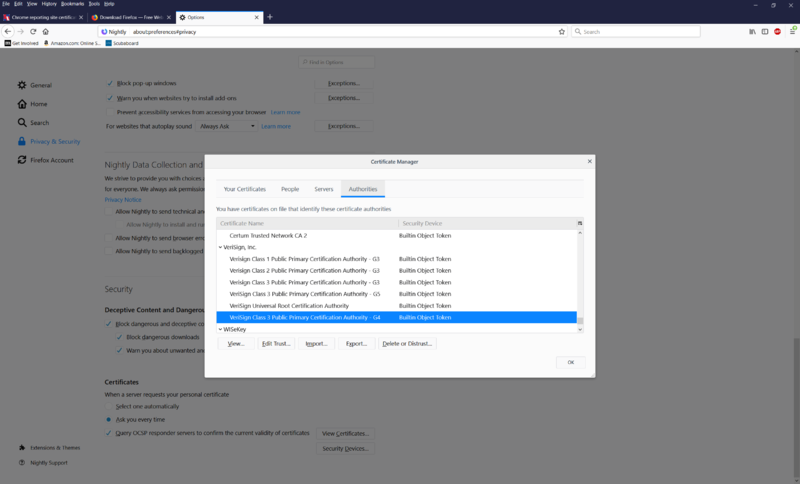The width and height of the screenshot is (800, 484).
Task: Reload the page with the refresh icon
Action: tap(35, 31)
